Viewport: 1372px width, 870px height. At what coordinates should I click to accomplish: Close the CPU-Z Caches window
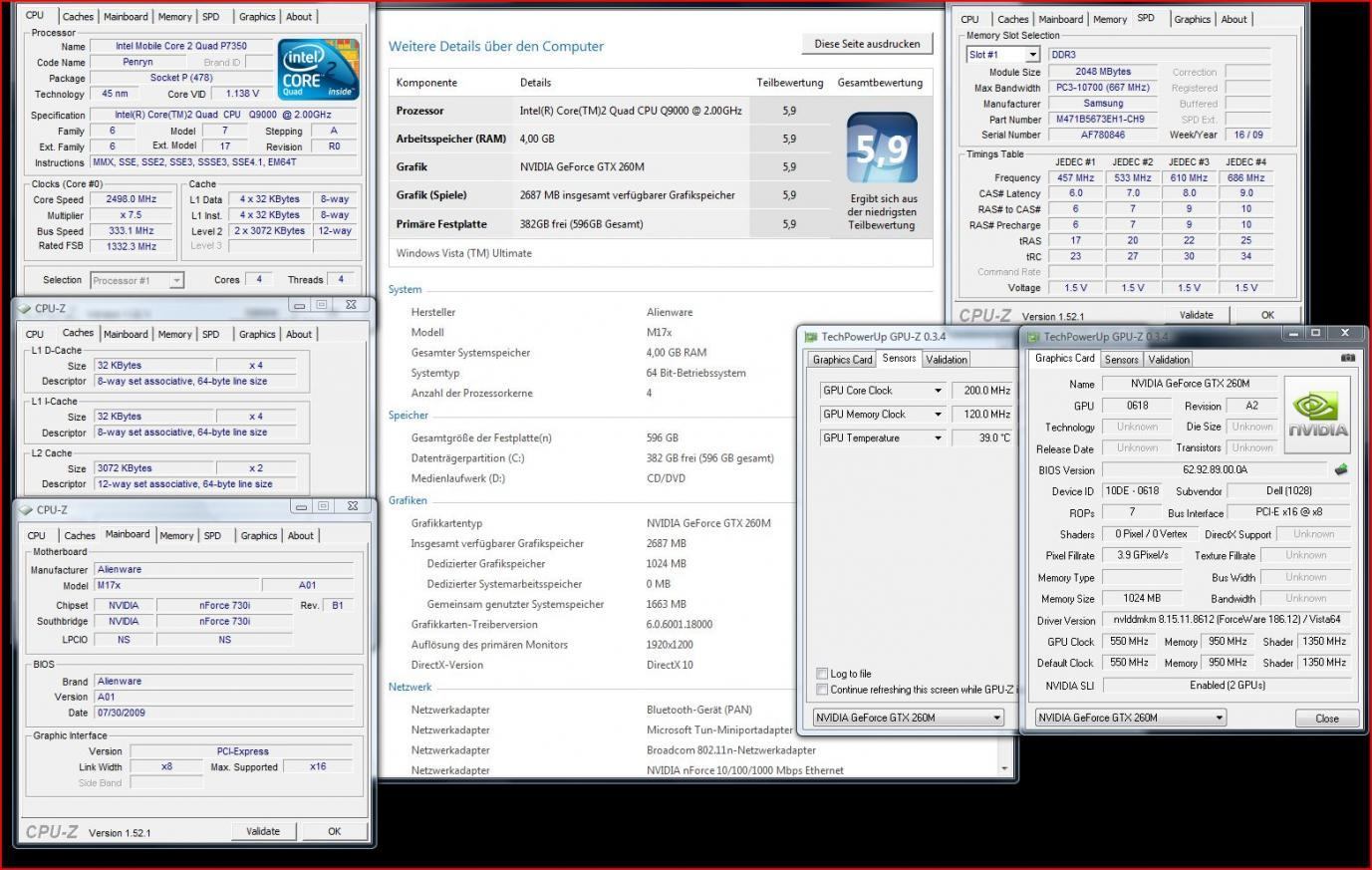click(x=351, y=305)
